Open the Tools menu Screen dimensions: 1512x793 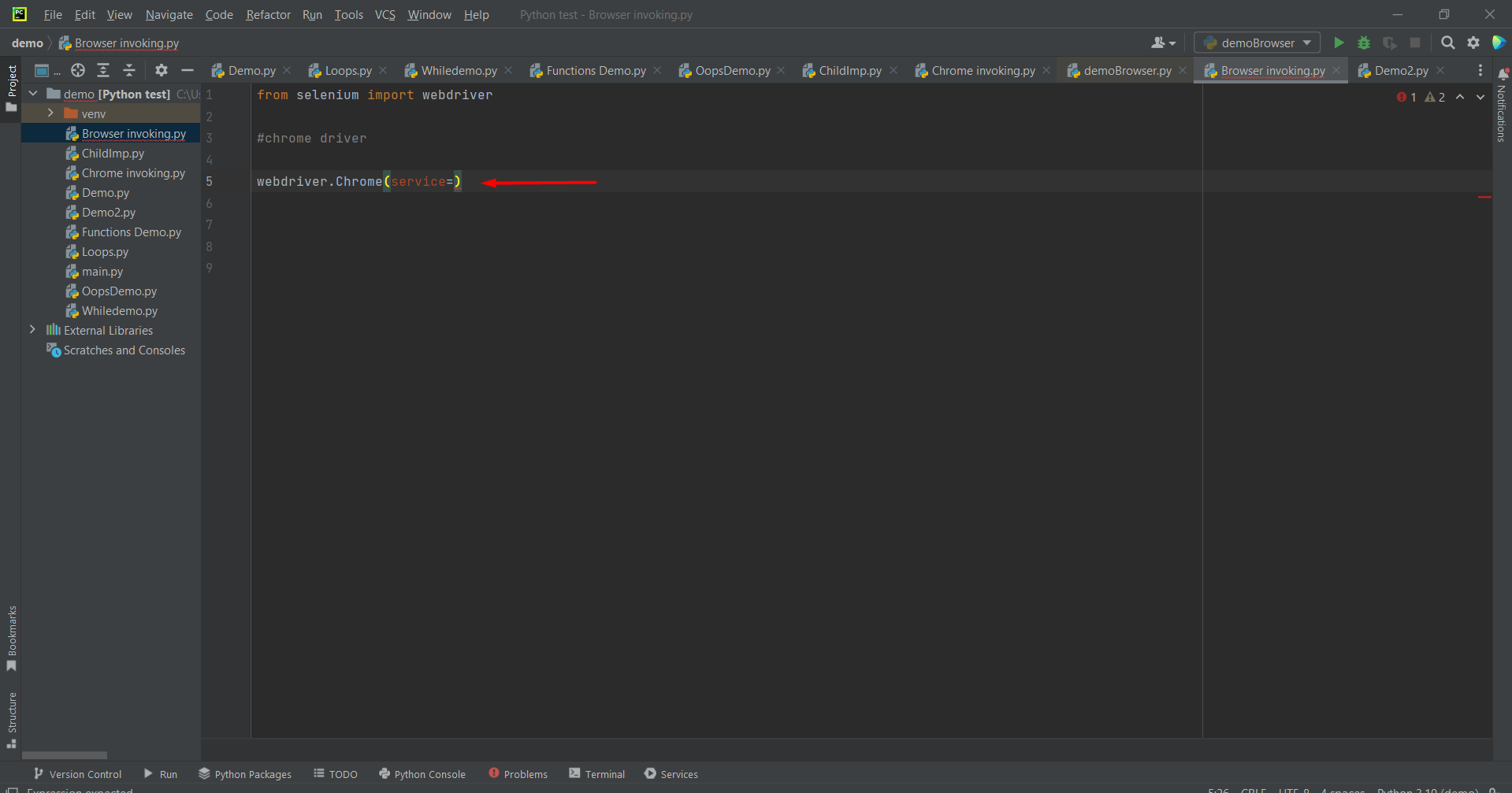(348, 14)
